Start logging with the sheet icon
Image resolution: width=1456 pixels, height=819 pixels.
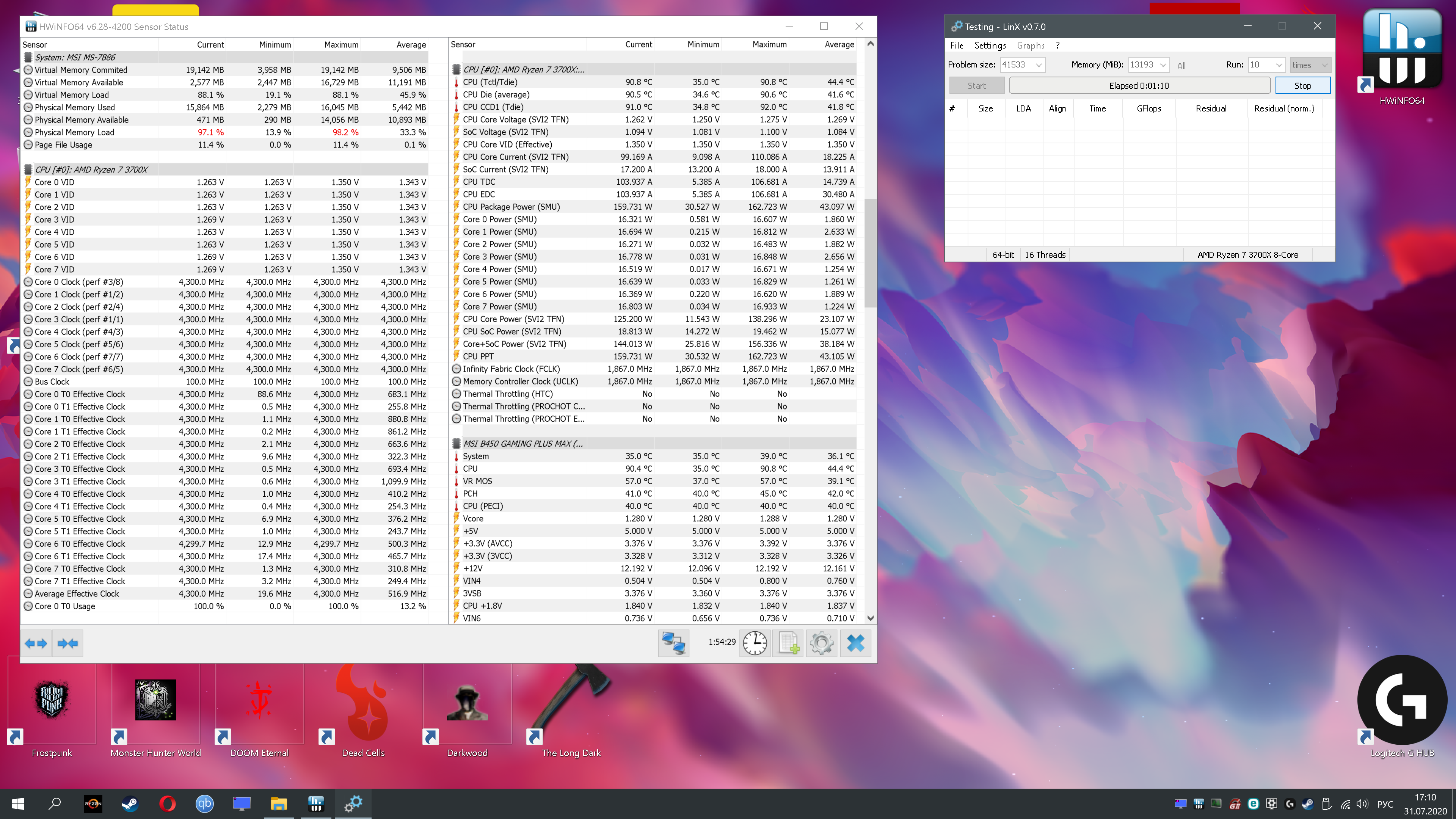point(788,643)
